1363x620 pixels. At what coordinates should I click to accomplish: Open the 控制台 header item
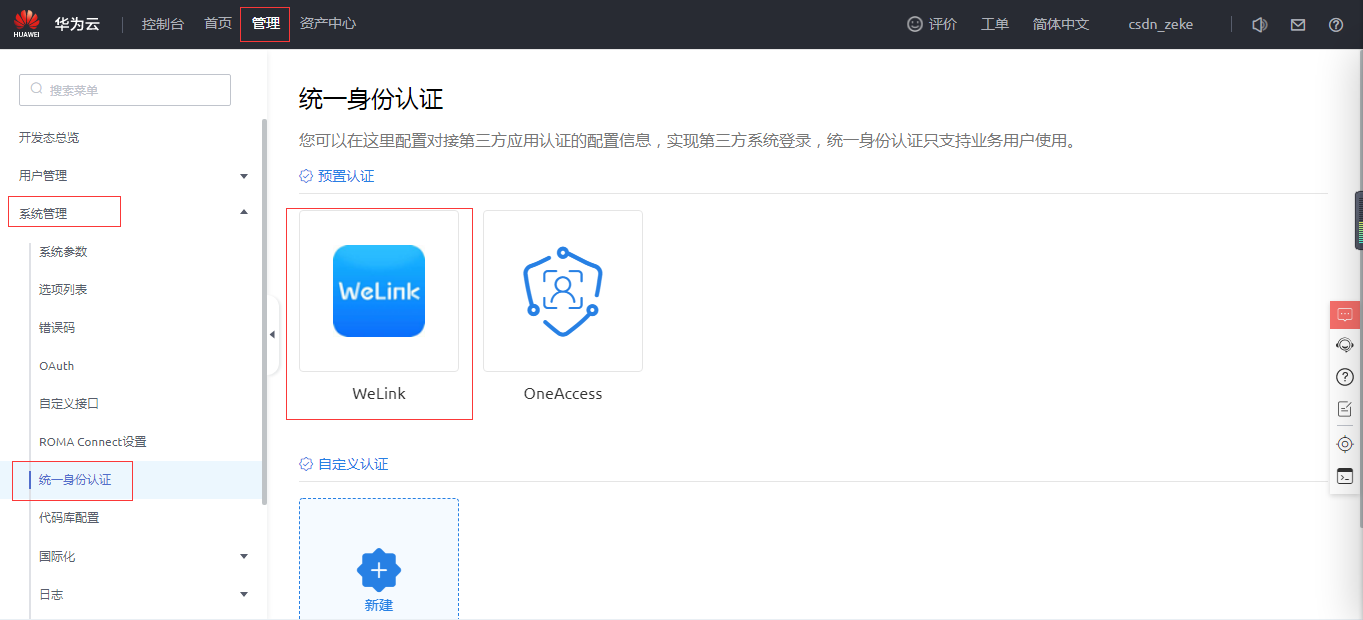163,24
